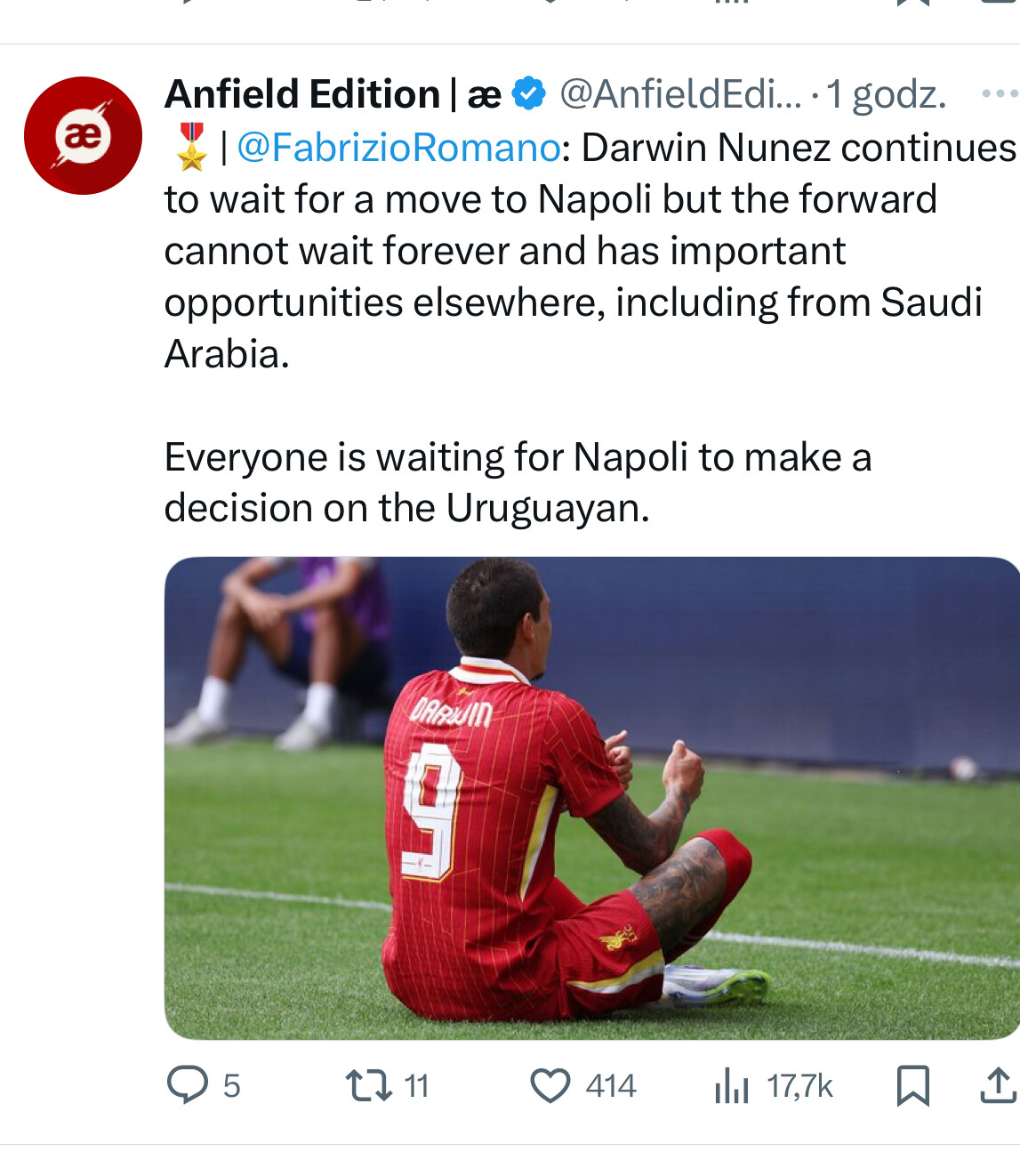This screenshot has width=1020, height=1176.
Task: Open the Anfield Edition | æ display name
Action: [333, 94]
